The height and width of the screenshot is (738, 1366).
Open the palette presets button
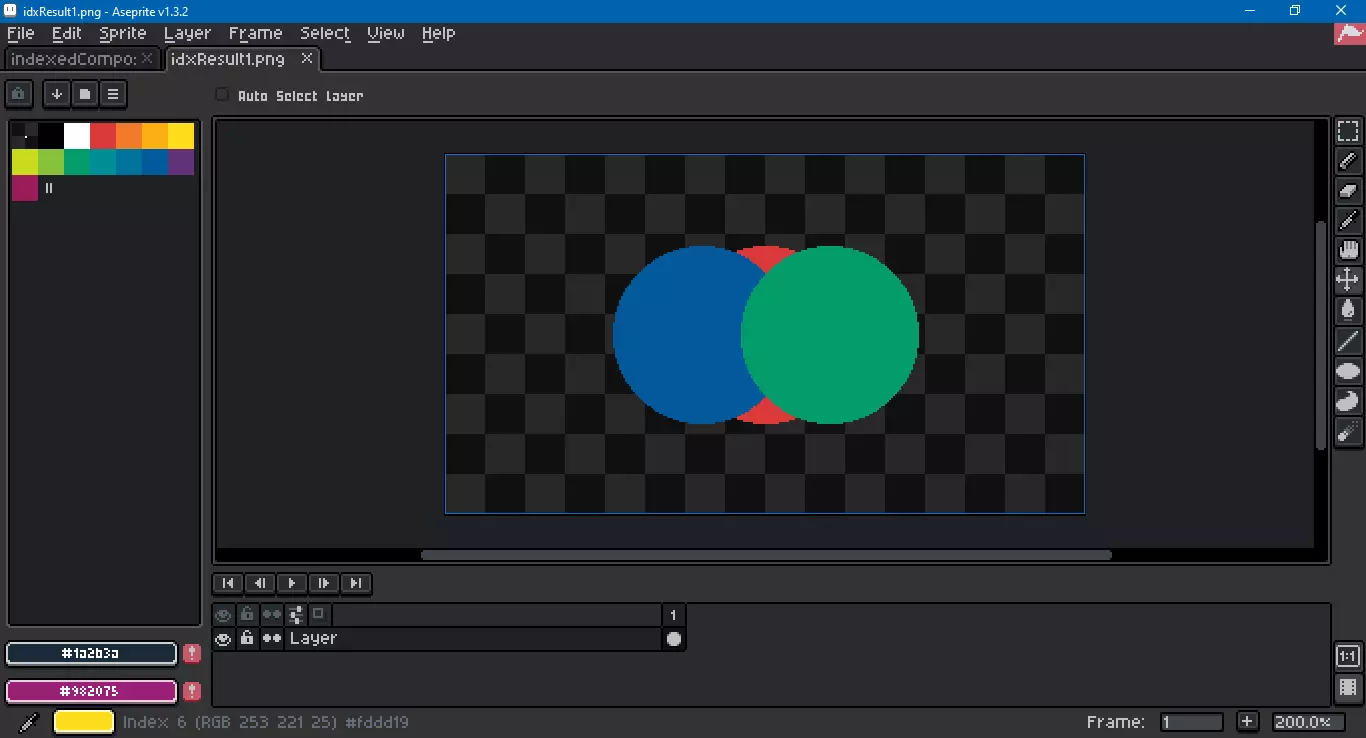85,94
